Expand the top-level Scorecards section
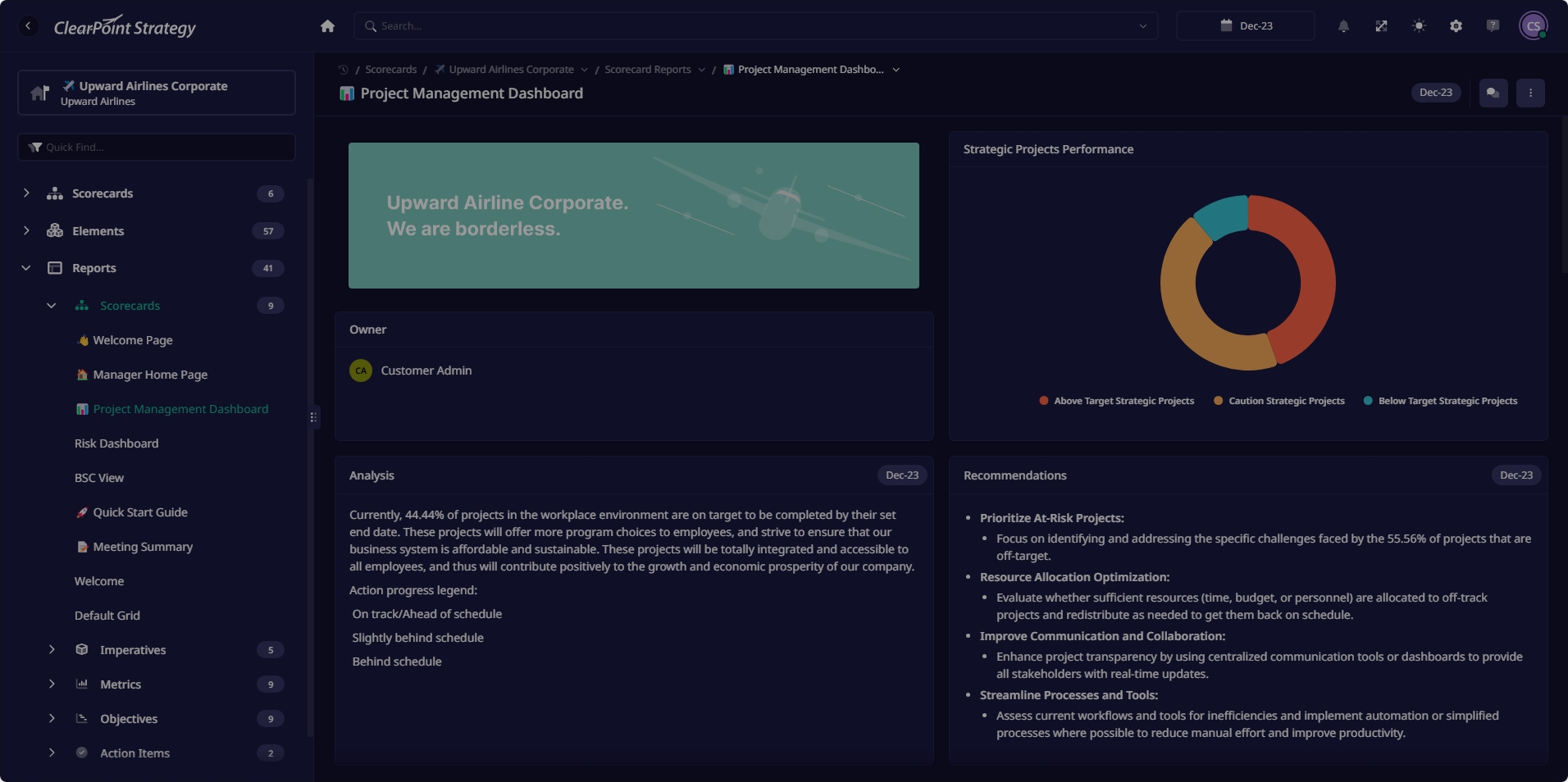The width and height of the screenshot is (1568, 782). [x=26, y=193]
